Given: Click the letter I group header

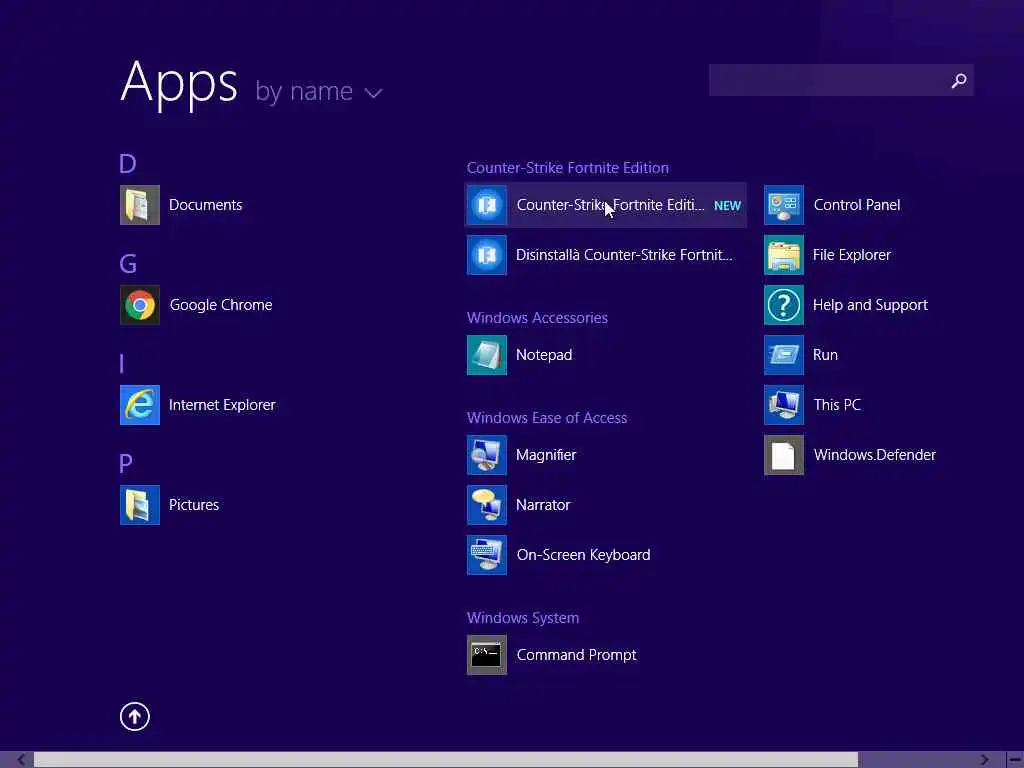Looking at the screenshot, I should click(x=121, y=364).
